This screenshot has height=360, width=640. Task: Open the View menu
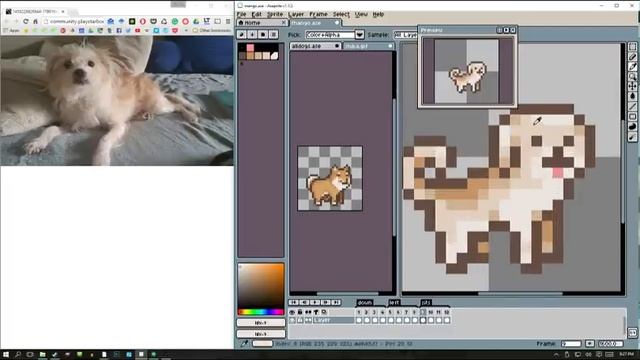click(x=361, y=14)
